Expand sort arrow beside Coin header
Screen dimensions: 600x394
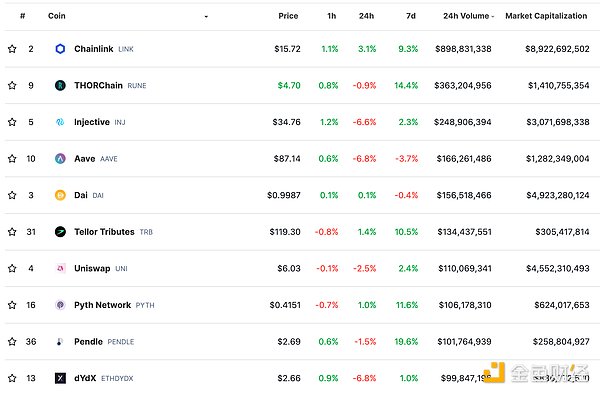point(206,16)
